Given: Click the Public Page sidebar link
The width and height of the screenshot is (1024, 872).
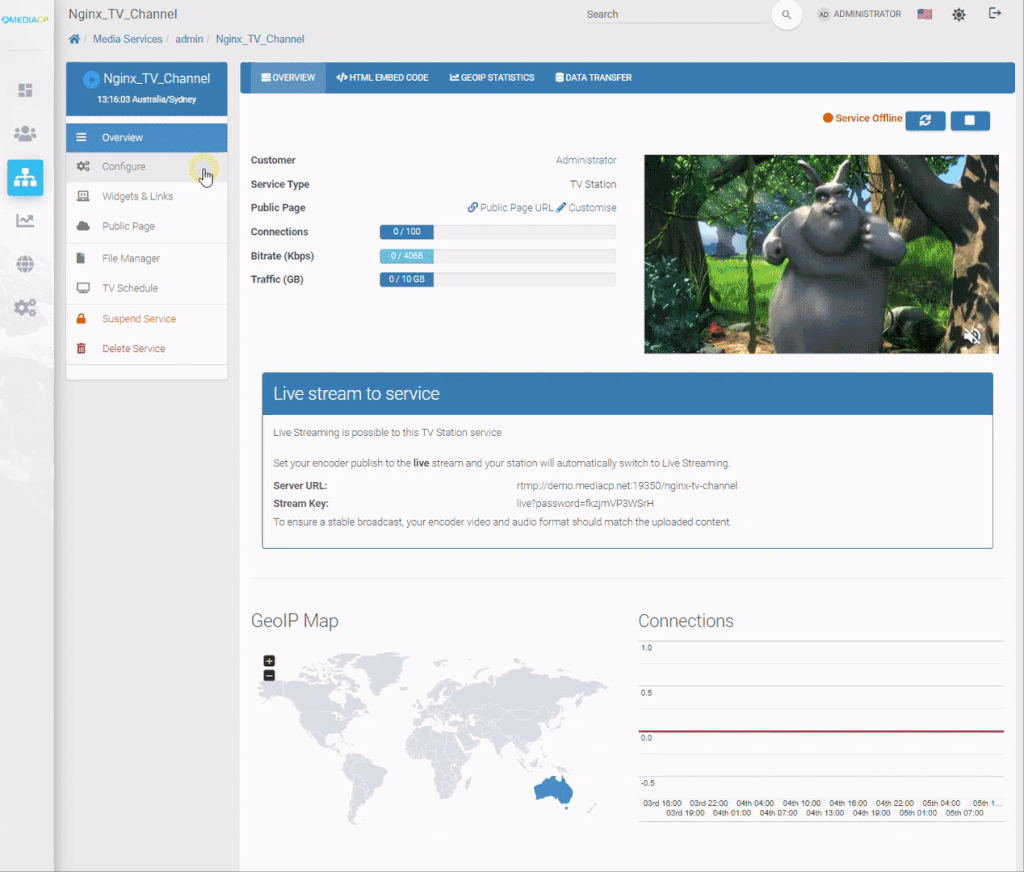Looking at the screenshot, I should [x=129, y=226].
